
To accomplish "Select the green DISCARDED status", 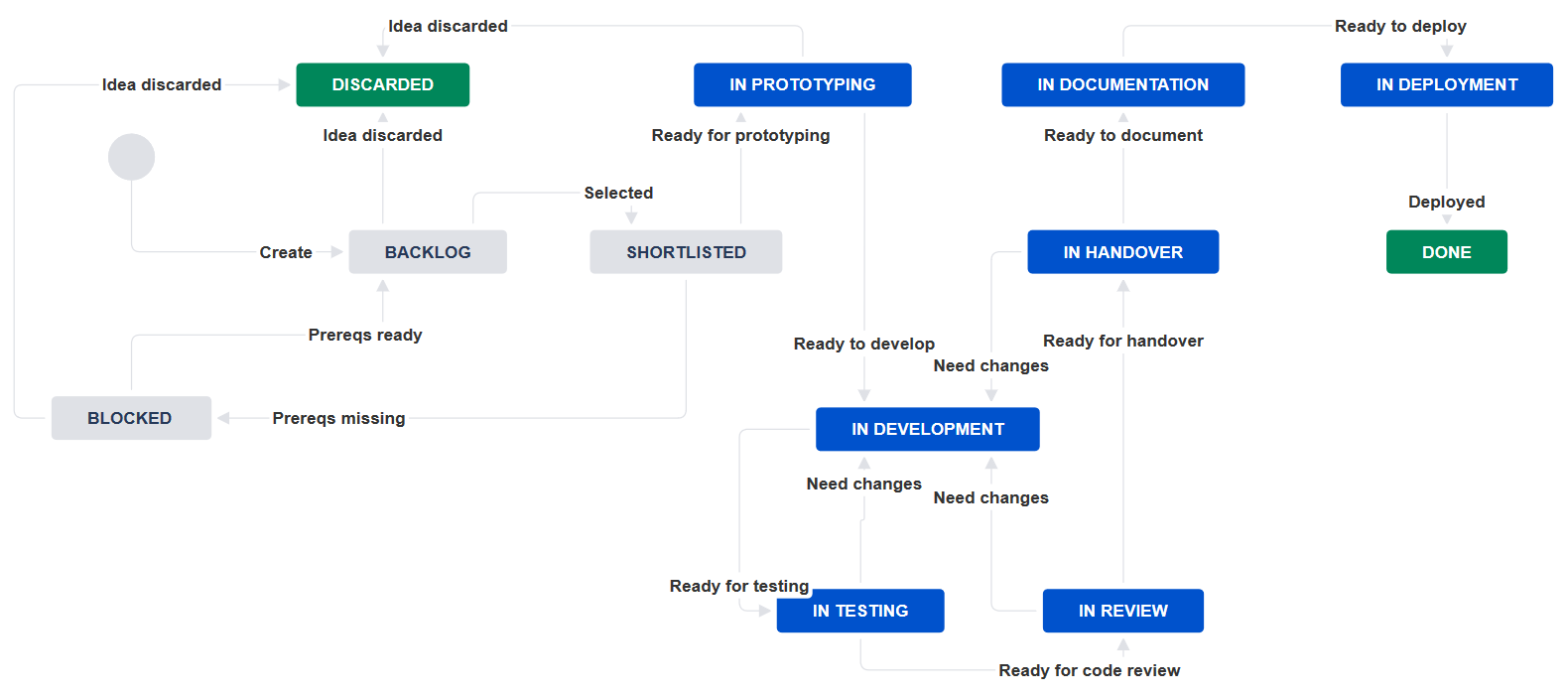I will tap(382, 84).
